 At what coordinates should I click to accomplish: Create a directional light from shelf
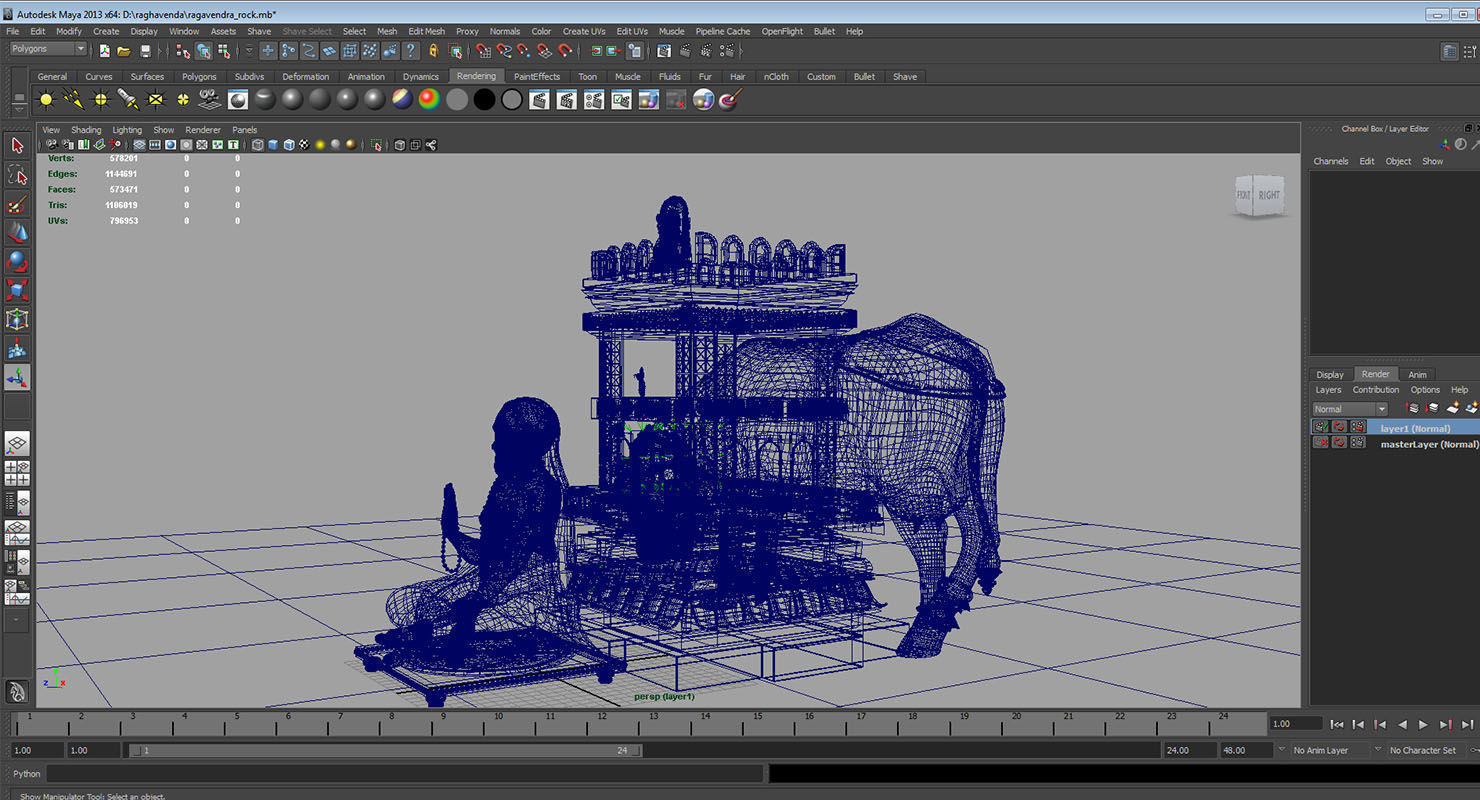click(73, 100)
